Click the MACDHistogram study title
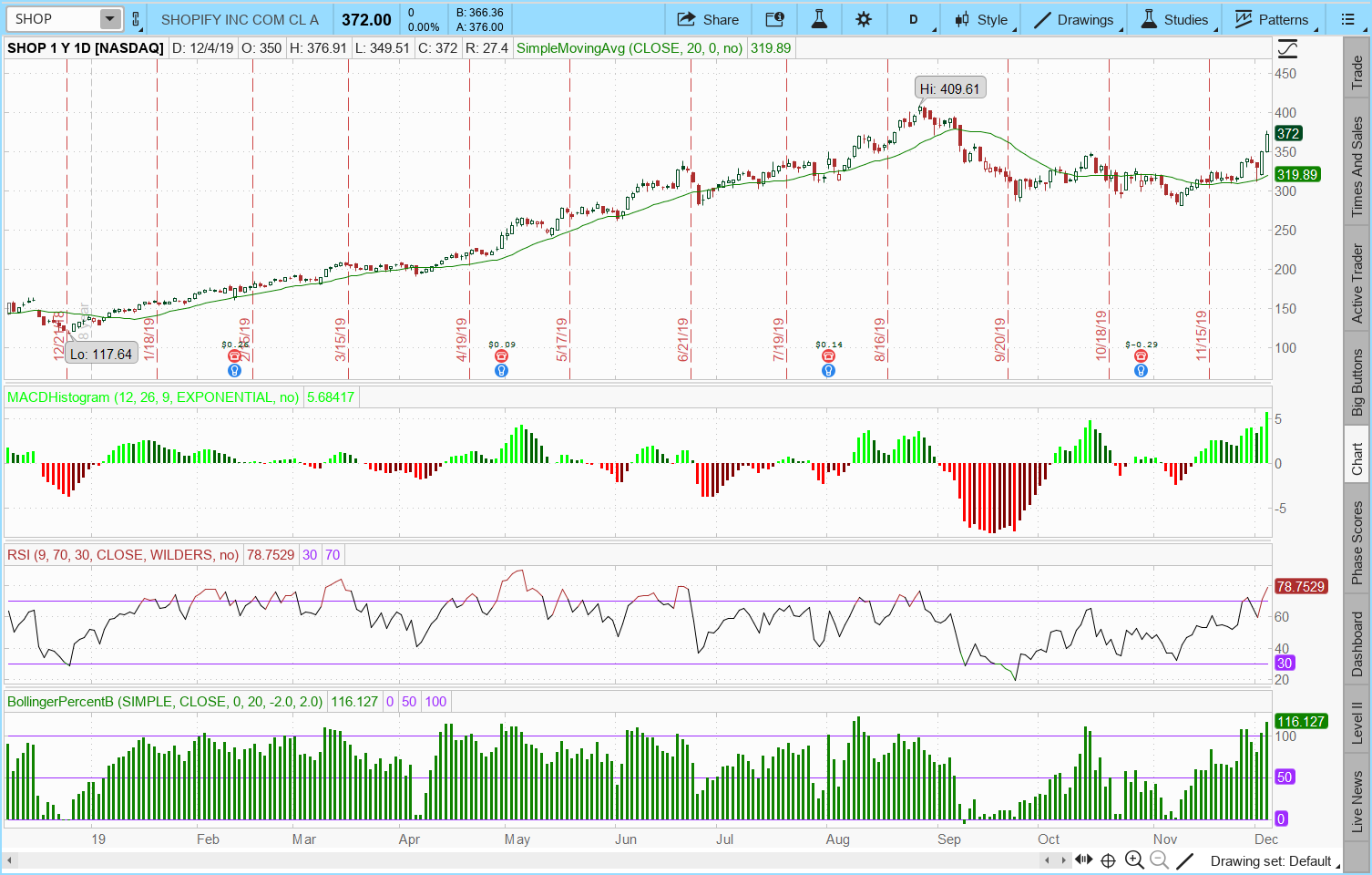The width and height of the screenshot is (1372, 875). 153,397
